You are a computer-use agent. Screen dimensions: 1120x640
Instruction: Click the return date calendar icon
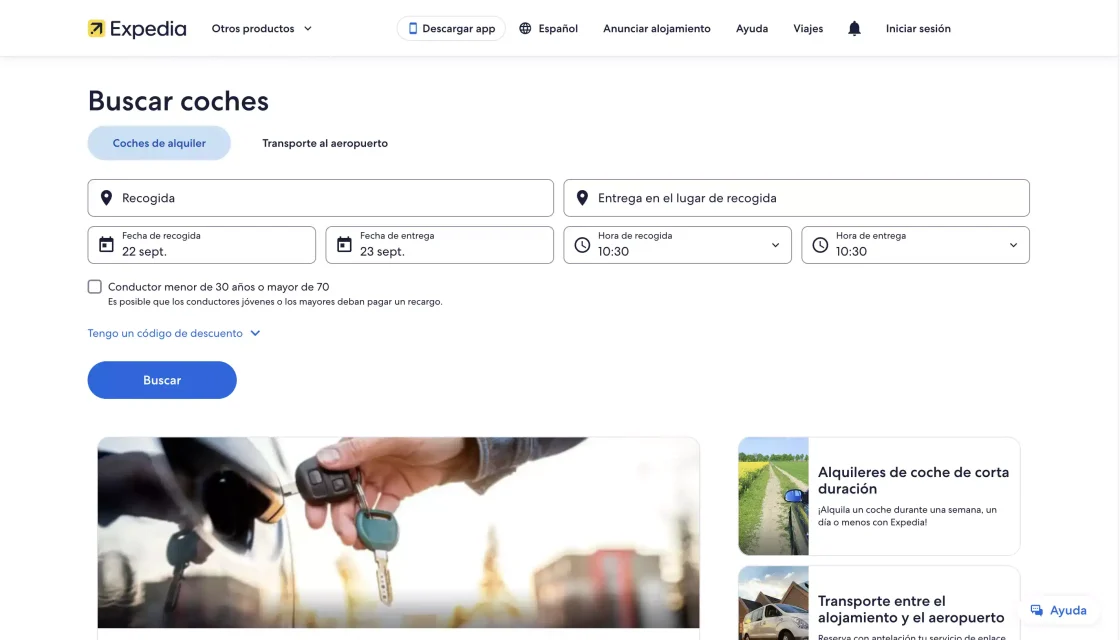[x=344, y=244]
